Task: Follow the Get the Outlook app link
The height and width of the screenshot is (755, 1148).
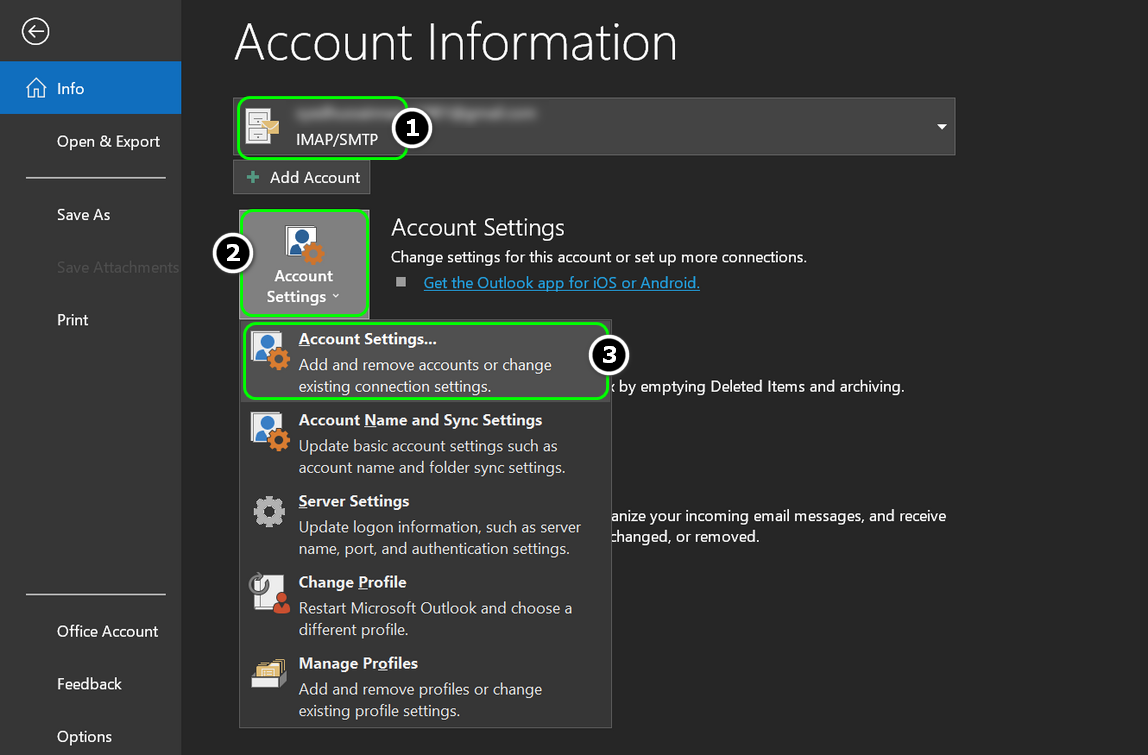Action: click(561, 283)
